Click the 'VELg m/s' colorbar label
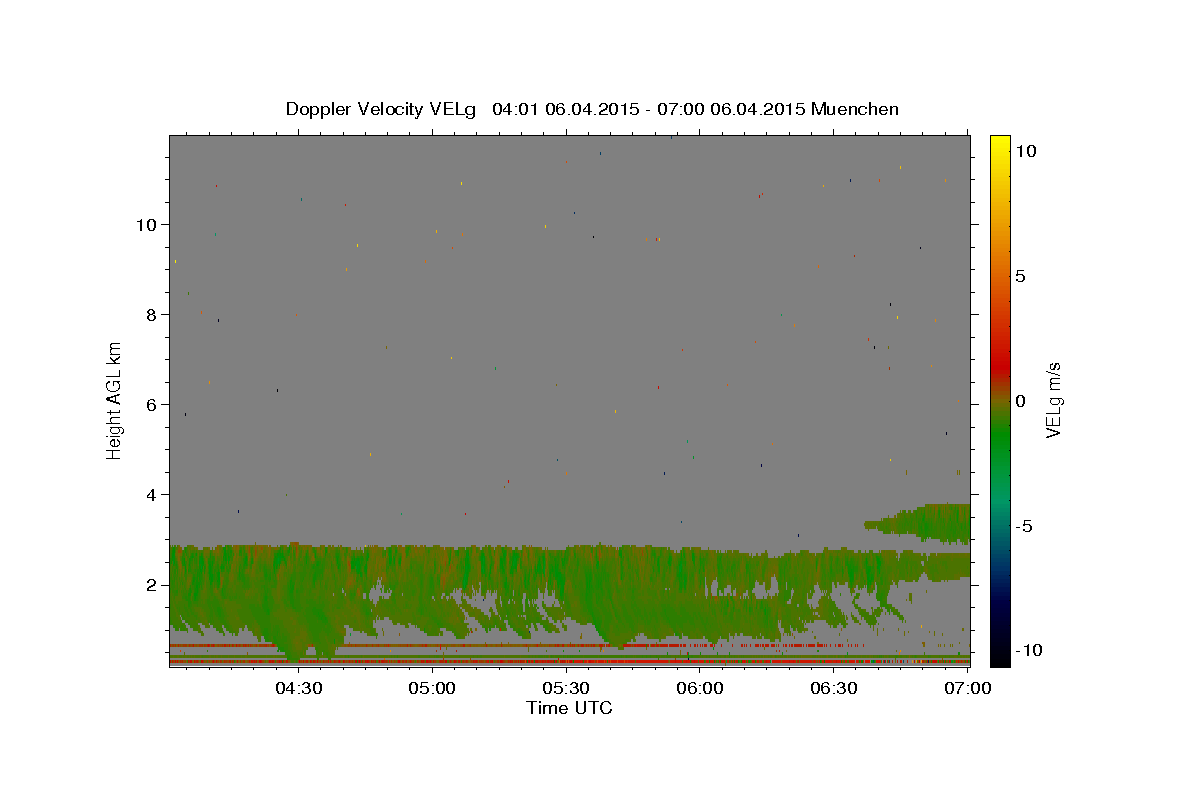This screenshot has width=1200, height=800. tap(1053, 401)
